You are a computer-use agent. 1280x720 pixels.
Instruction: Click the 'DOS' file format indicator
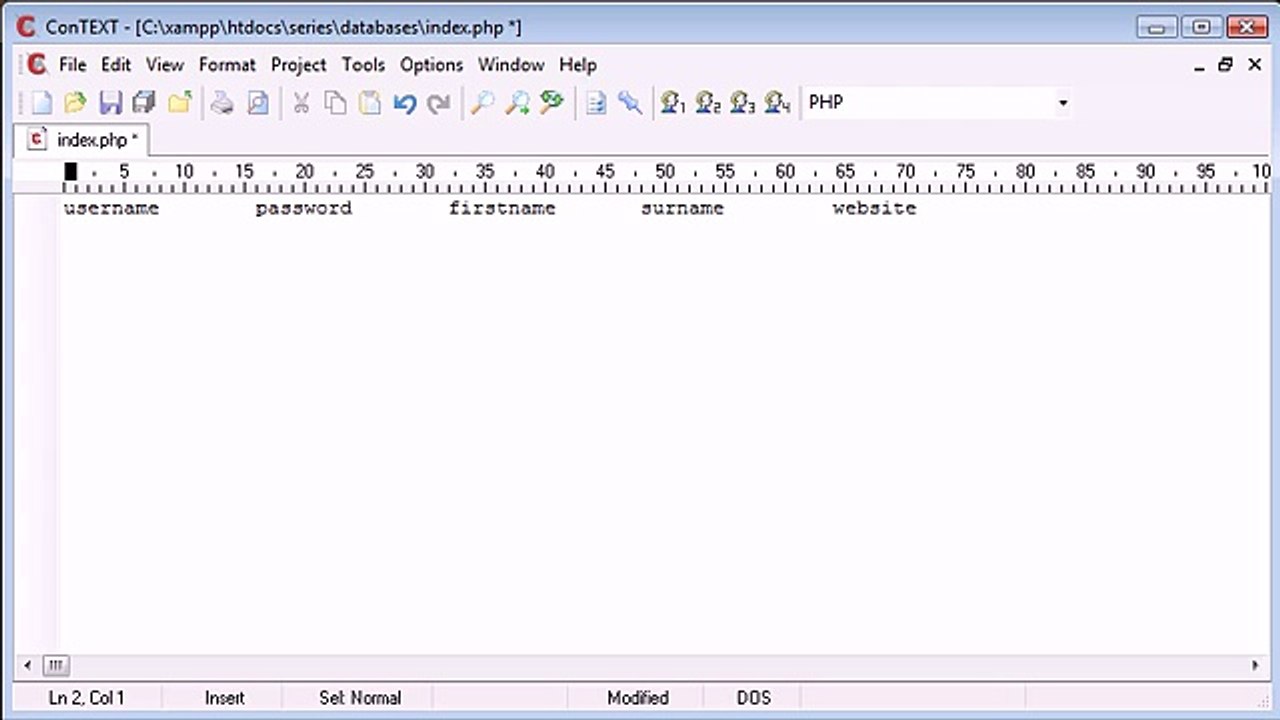coord(754,698)
